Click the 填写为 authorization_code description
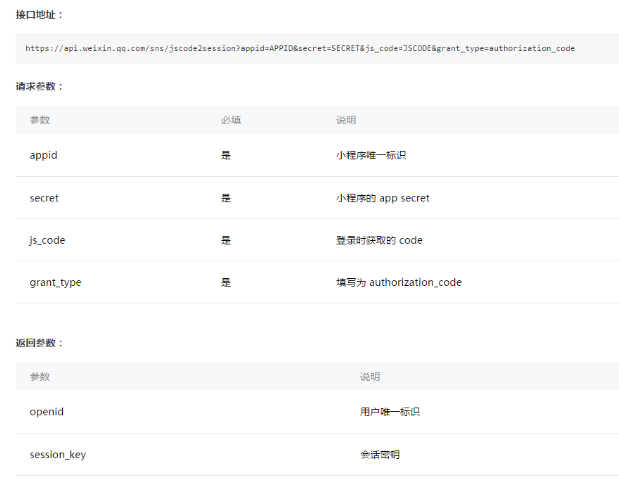Viewport: 619px width, 485px height. pos(398,282)
